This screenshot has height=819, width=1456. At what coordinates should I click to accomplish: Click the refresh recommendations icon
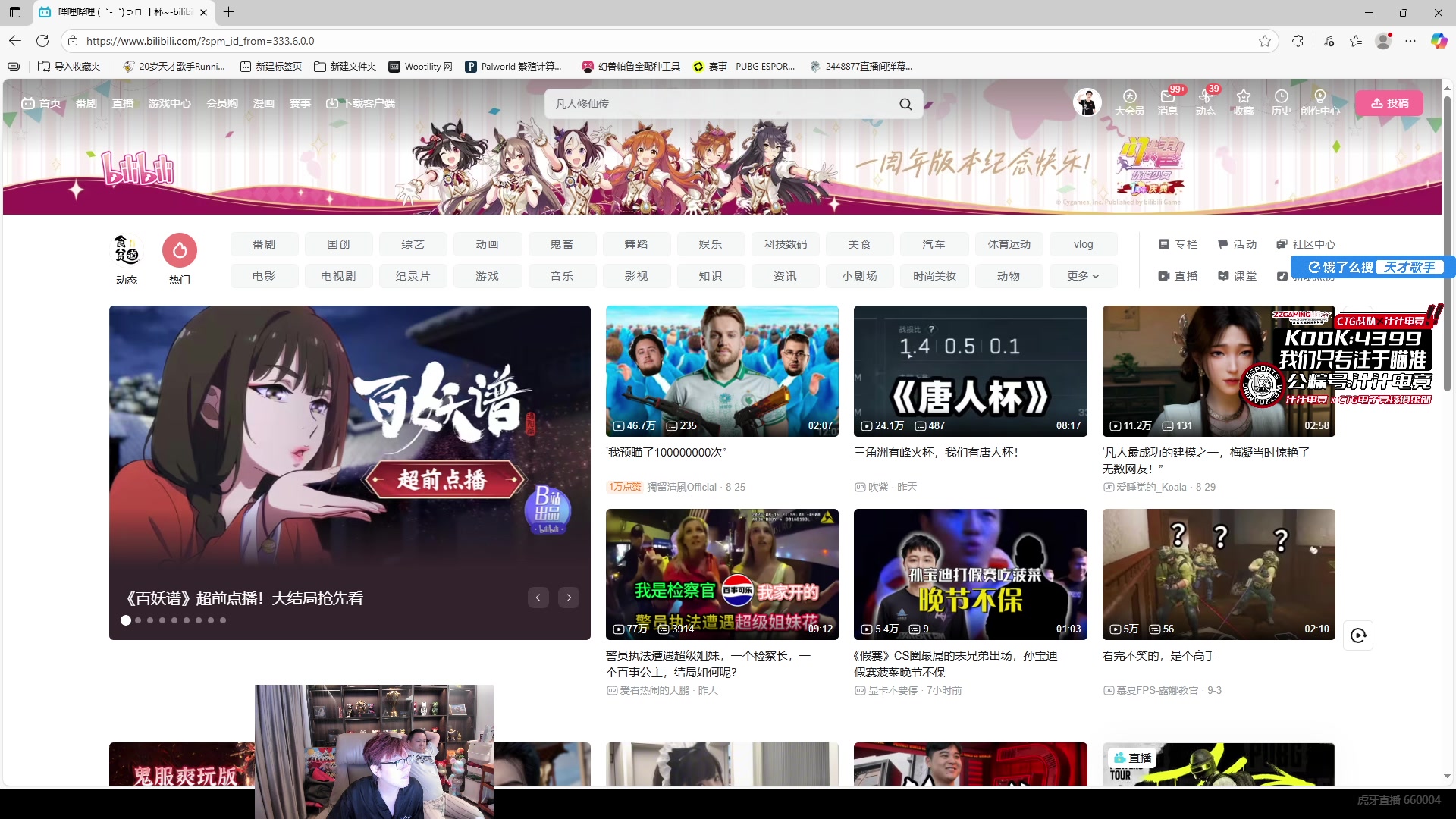click(1358, 635)
